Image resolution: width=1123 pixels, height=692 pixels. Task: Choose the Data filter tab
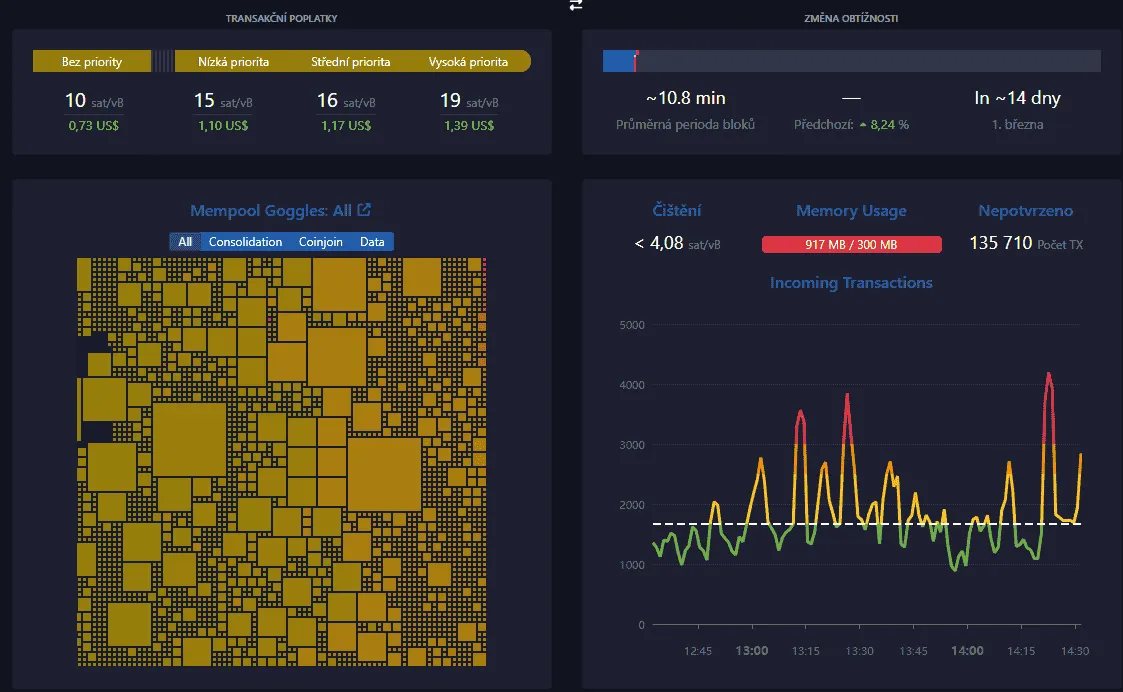[372, 242]
